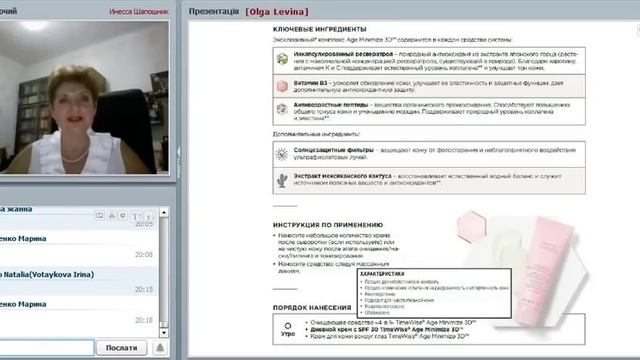Click the Презентація panel title
Viewport: 640px width, 360px height.
coord(214,11)
